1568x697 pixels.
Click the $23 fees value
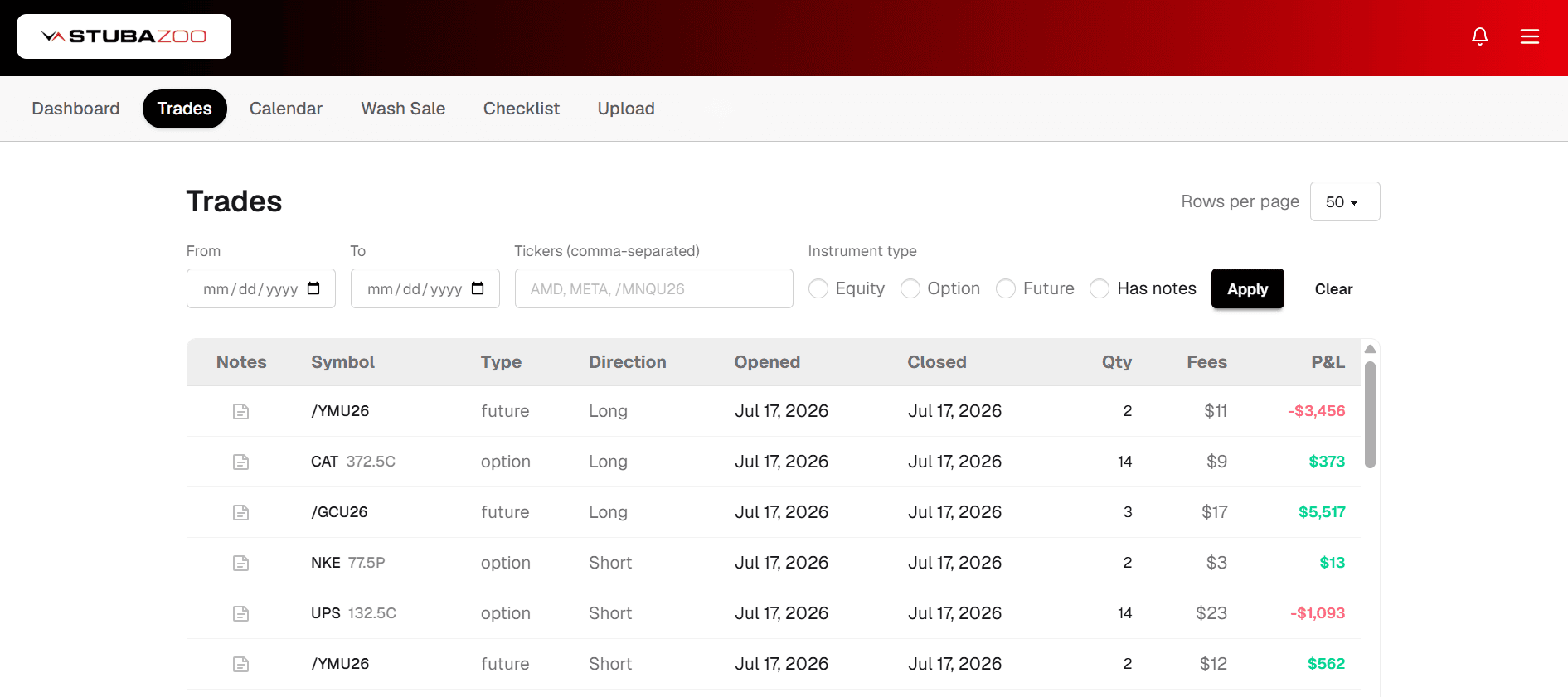1211,613
